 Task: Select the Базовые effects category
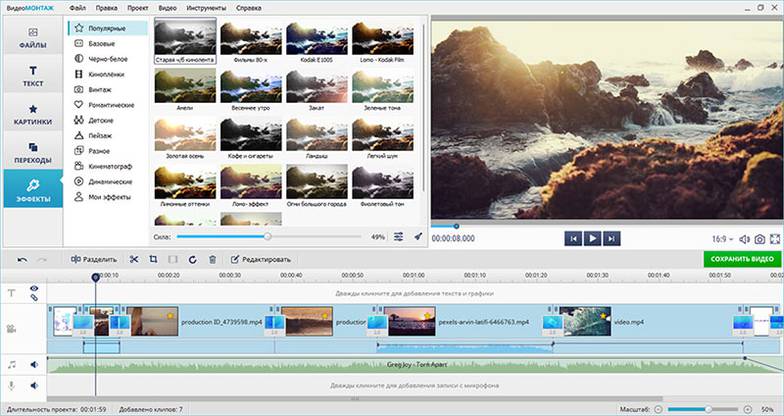(x=108, y=44)
